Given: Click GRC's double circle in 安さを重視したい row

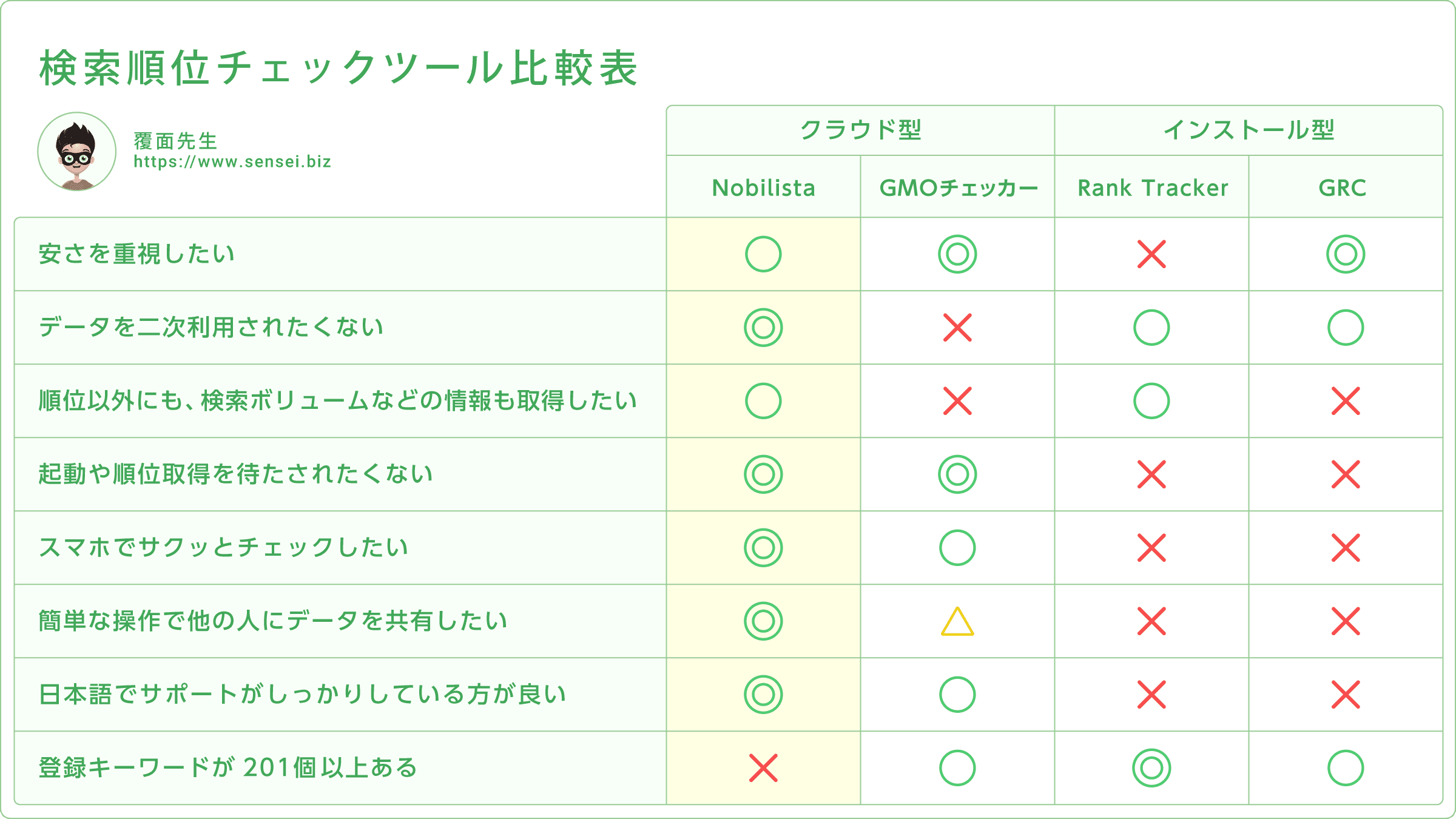Looking at the screenshot, I should (1346, 254).
